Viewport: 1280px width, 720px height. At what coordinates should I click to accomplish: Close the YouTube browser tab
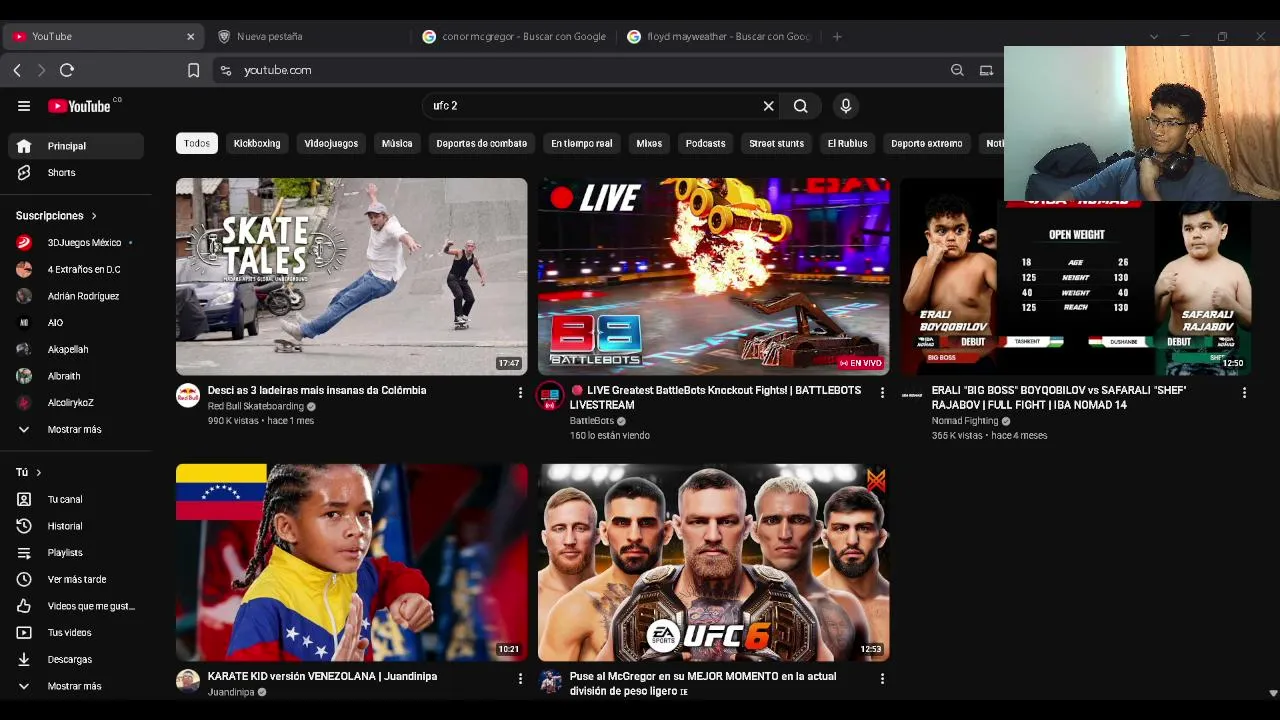coord(191,36)
